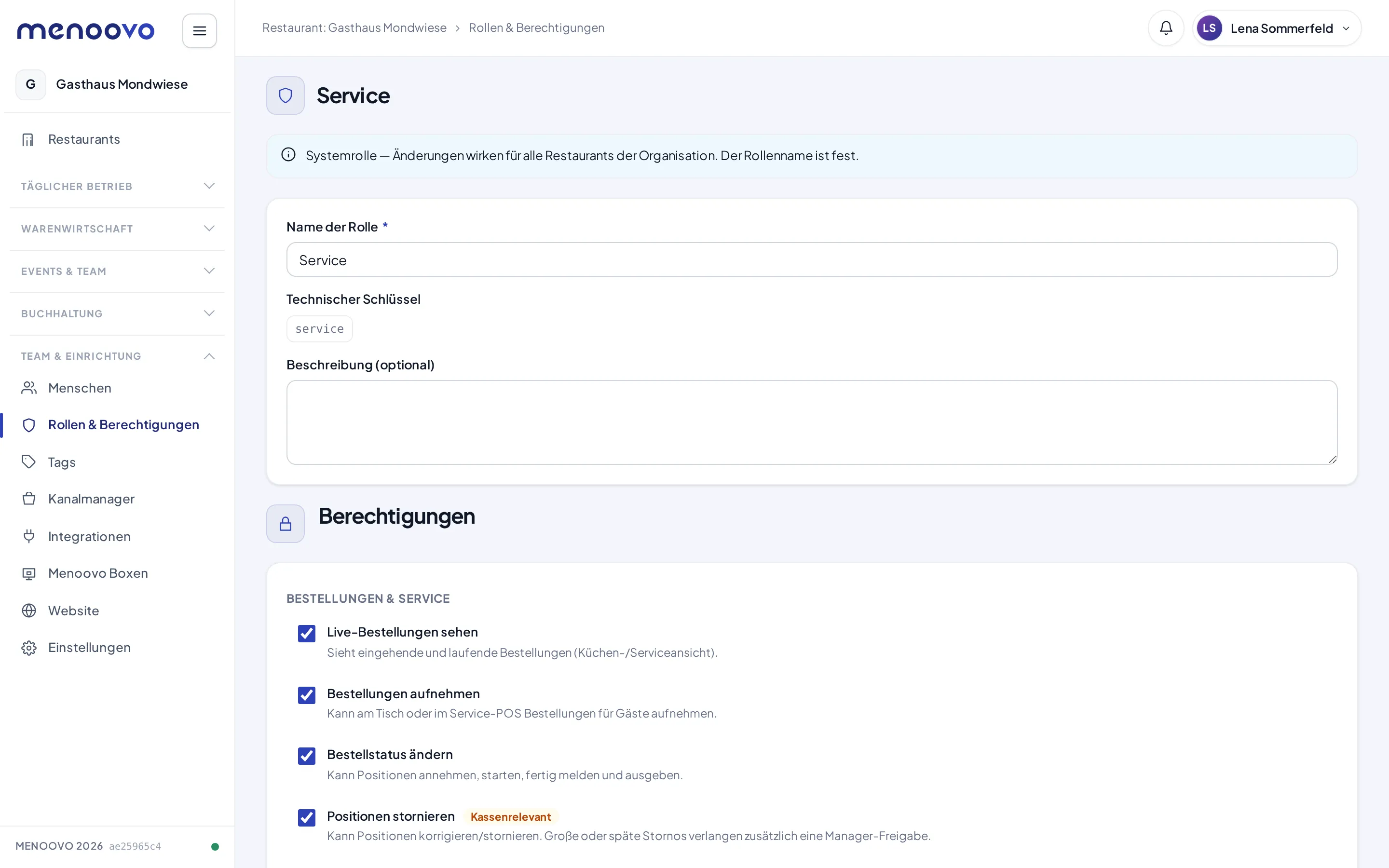
Task: Click the Einstellungen gear icon
Action: tap(29, 648)
